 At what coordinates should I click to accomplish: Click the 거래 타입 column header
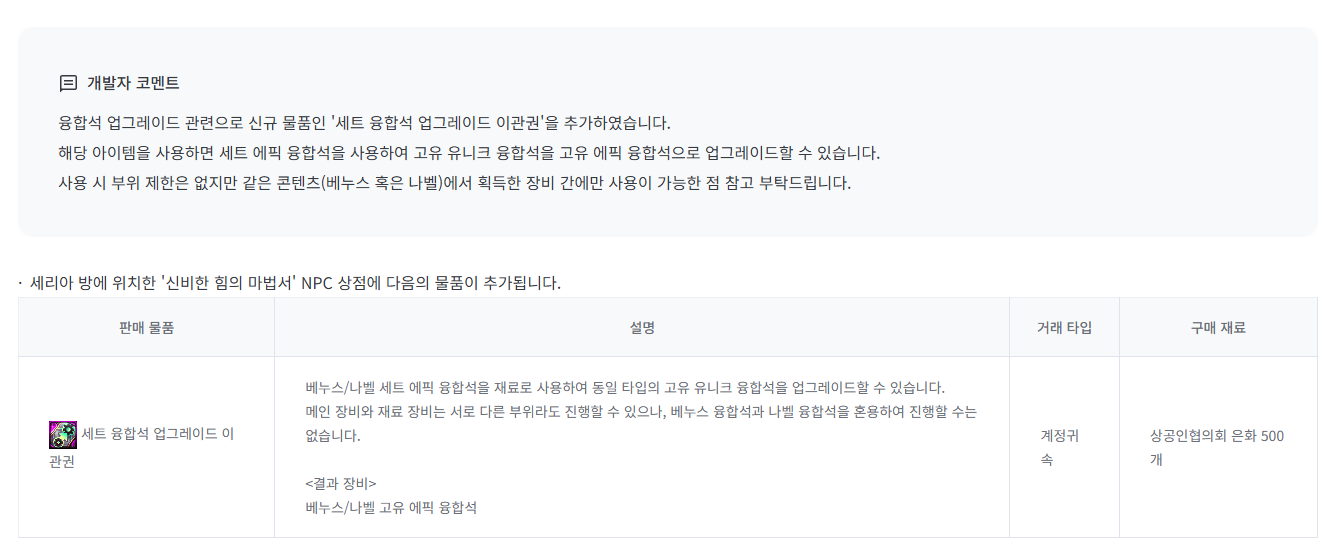tap(1064, 327)
